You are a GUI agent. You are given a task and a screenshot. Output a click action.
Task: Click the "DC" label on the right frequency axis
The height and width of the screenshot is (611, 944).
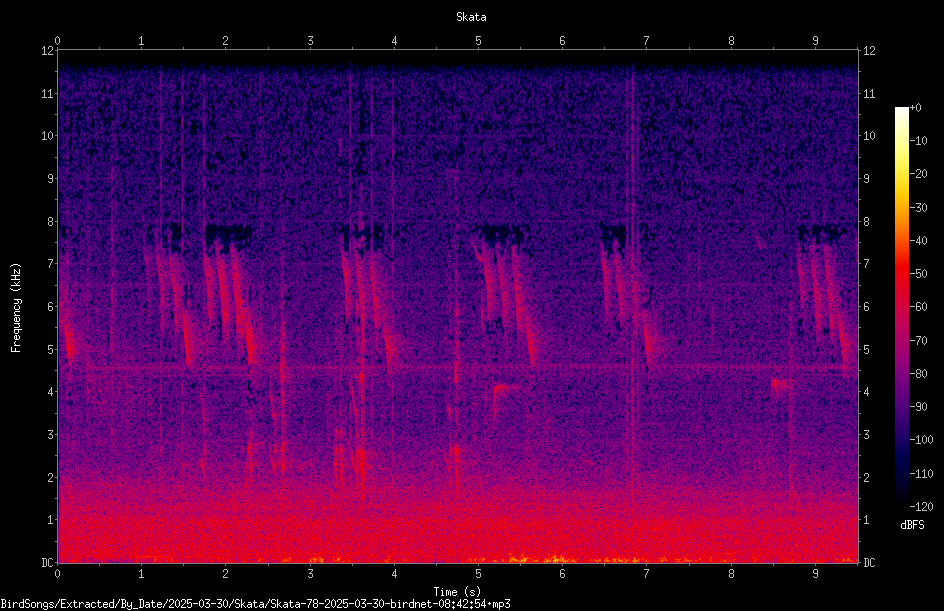click(x=869, y=563)
